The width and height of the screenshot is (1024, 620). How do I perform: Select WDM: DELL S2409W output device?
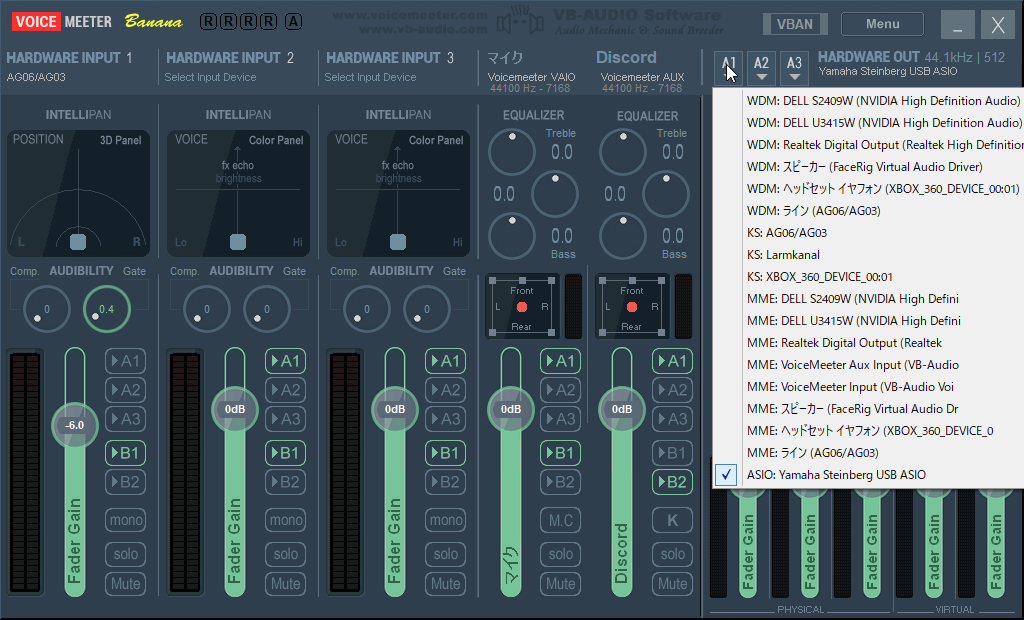883,101
